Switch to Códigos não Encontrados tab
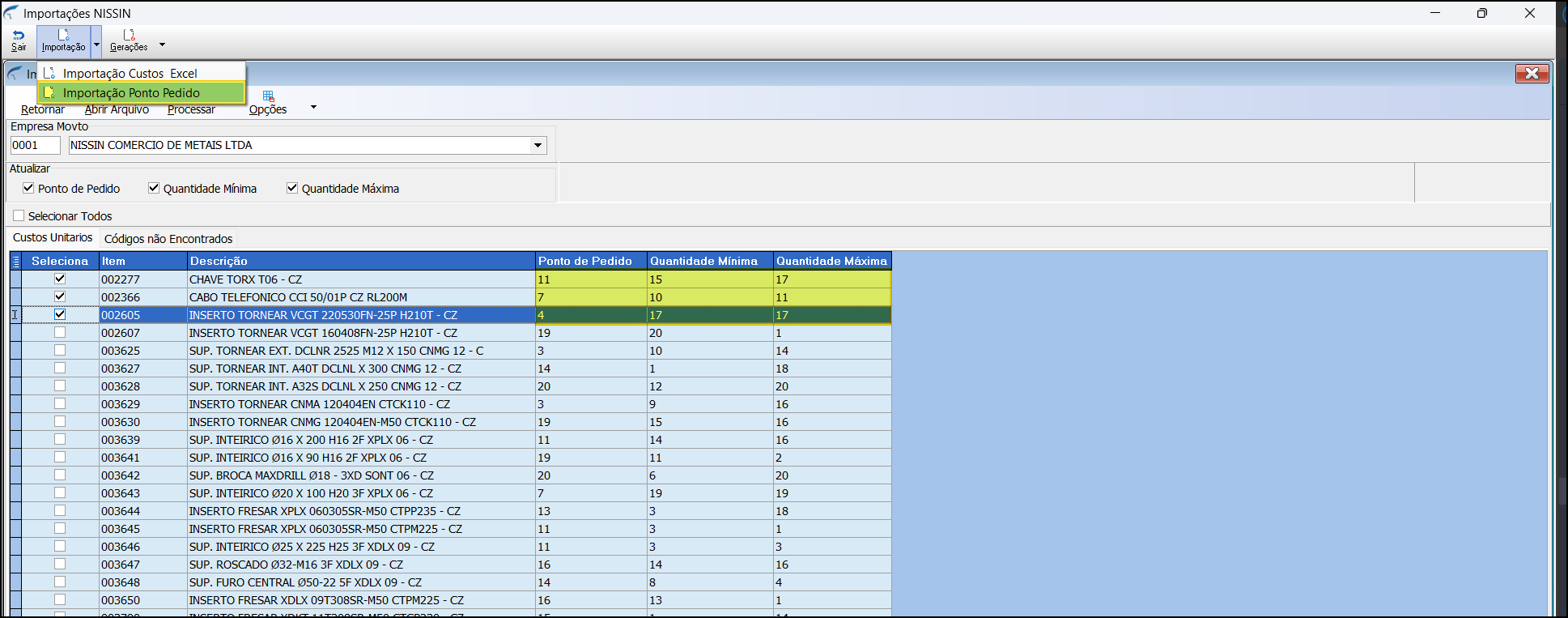Screen dimensions: 1568x618 pyautogui.click(x=168, y=239)
